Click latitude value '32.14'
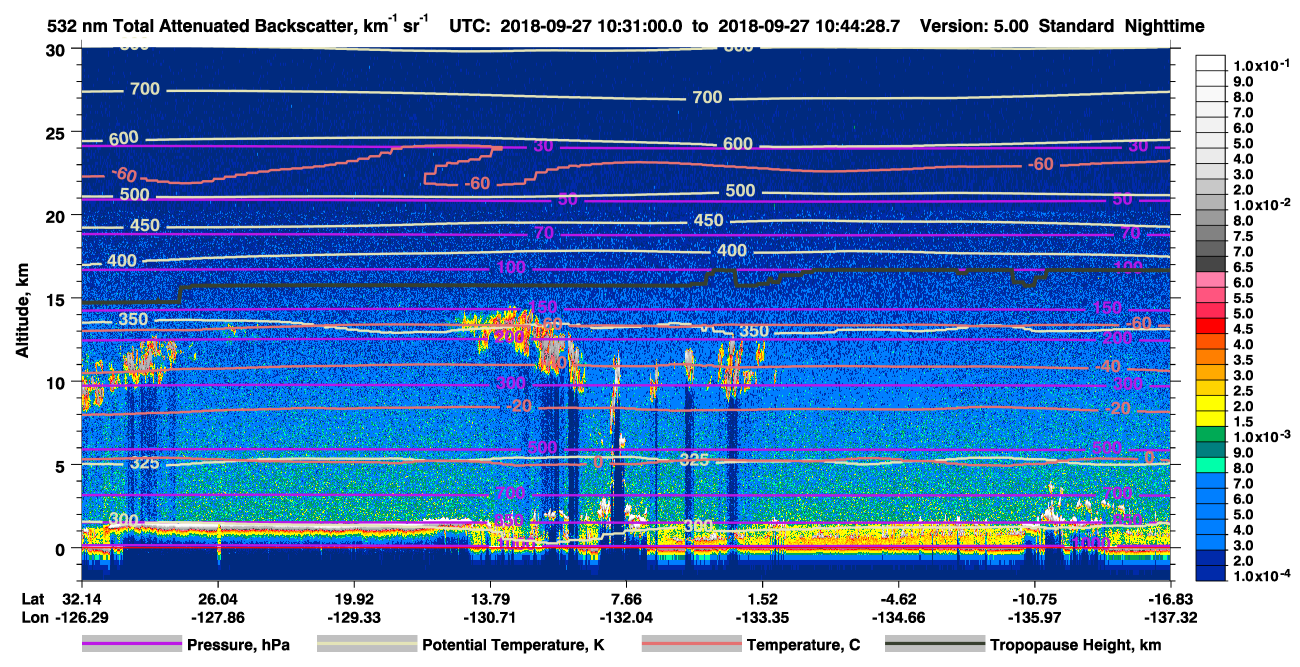The image size is (1300, 667). pos(82,598)
